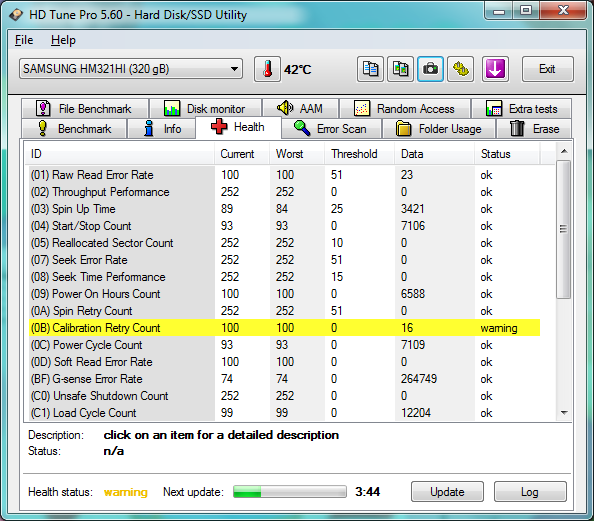Click the Update button

coord(447,492)
